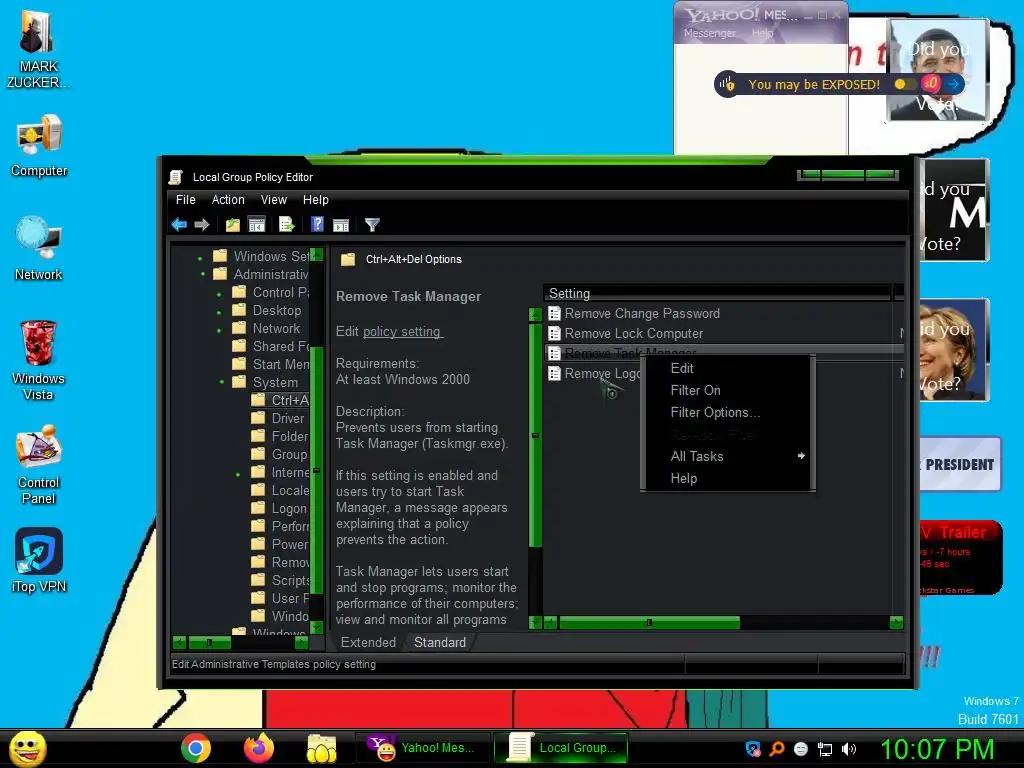Screen dimensions: 1024x768
Task: Select the iTop VPN desktop icon
Action: [x=39, y=560]
